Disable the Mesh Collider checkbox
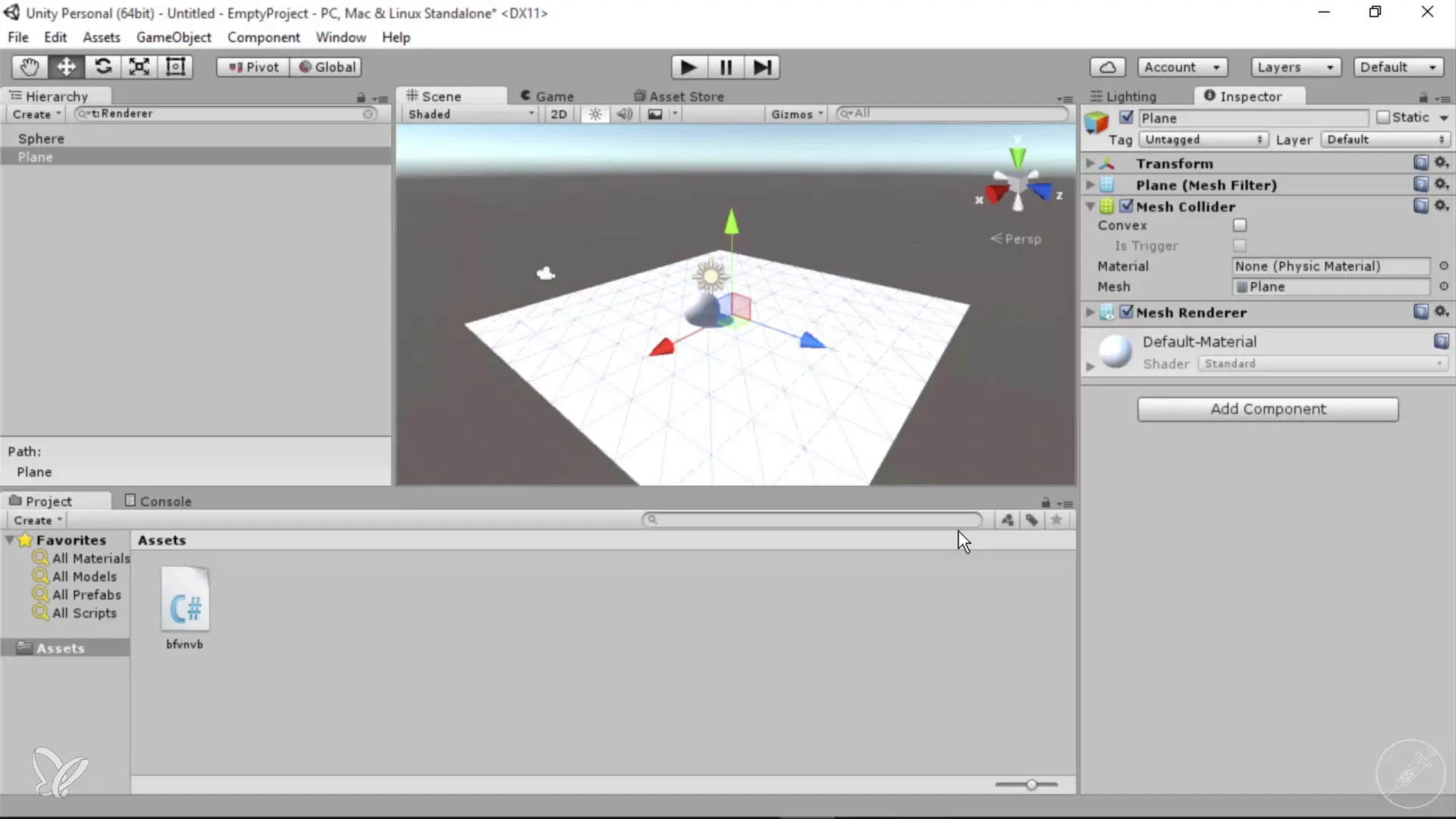The width and height of the screenshot is (1456, 819). [x=1126, y=206]
